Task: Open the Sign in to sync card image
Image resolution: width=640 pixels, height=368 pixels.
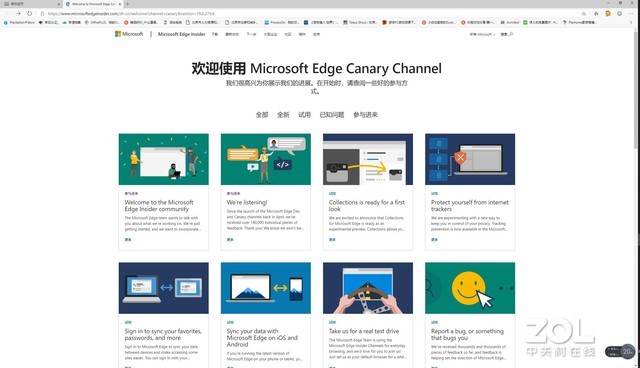Action: point(164,288)
